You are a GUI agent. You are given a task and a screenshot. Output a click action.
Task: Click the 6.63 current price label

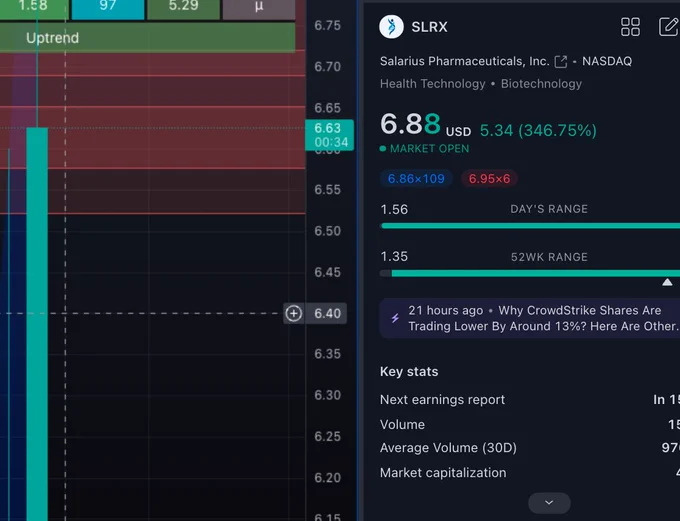330,135
